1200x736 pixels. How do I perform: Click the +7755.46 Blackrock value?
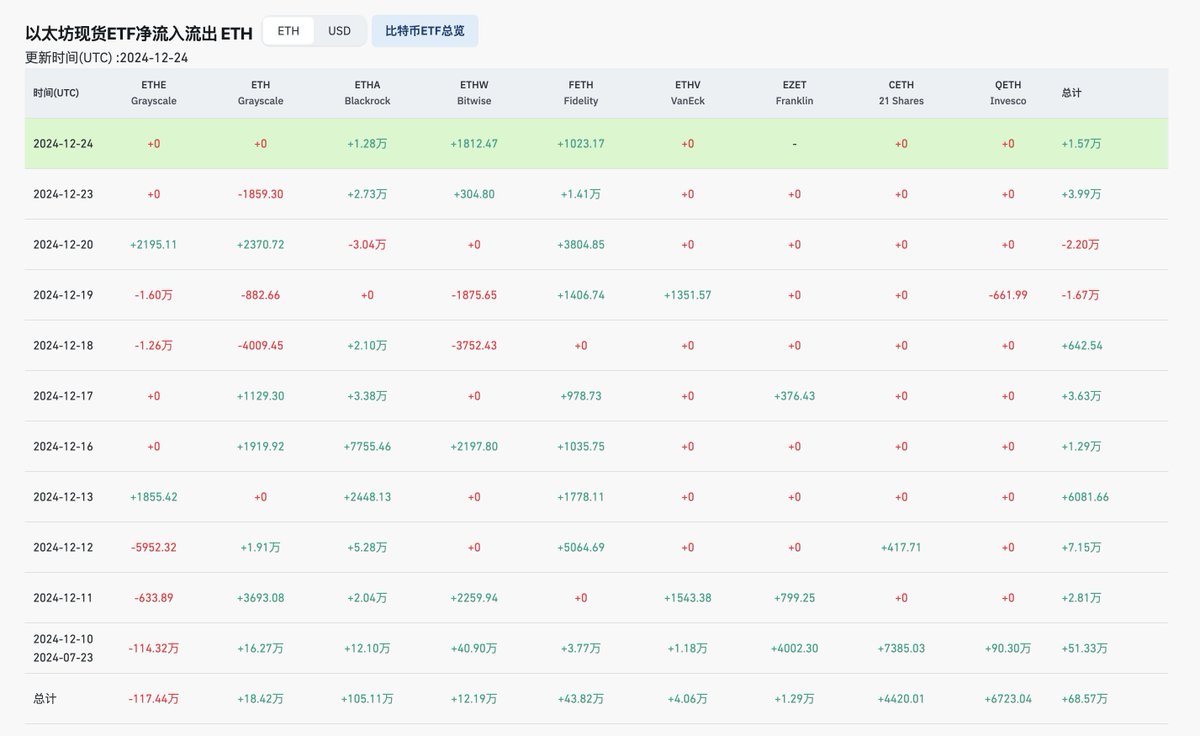point(367,446)
